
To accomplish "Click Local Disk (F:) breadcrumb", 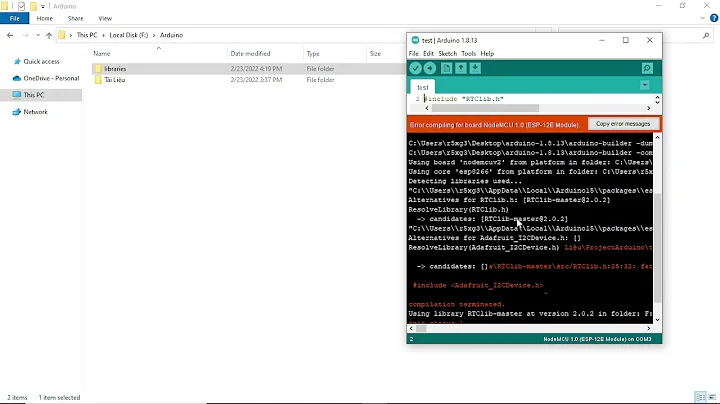I will pos(129,35).
